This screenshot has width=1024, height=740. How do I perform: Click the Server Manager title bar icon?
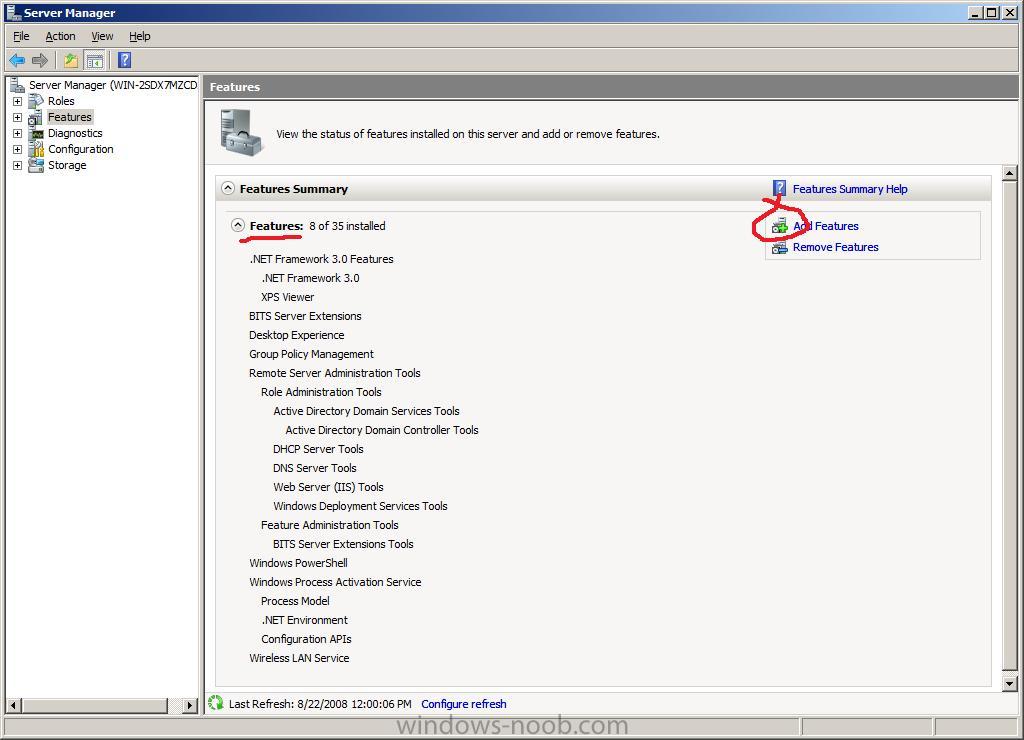tap(13, 12)
